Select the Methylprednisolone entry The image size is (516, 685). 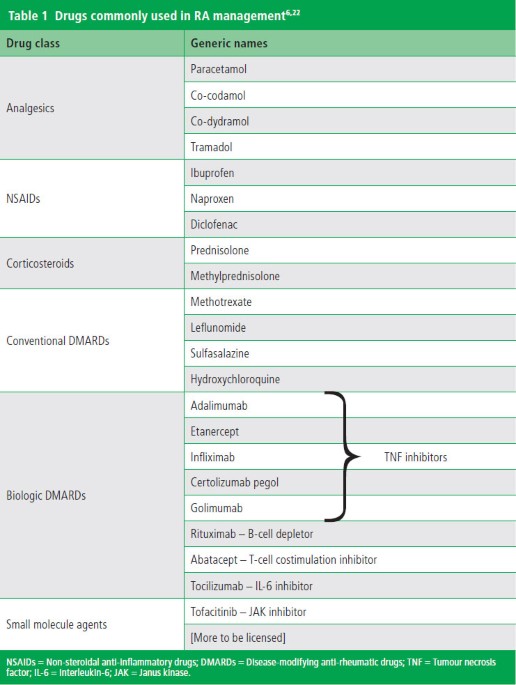click(x=350, y=276)
